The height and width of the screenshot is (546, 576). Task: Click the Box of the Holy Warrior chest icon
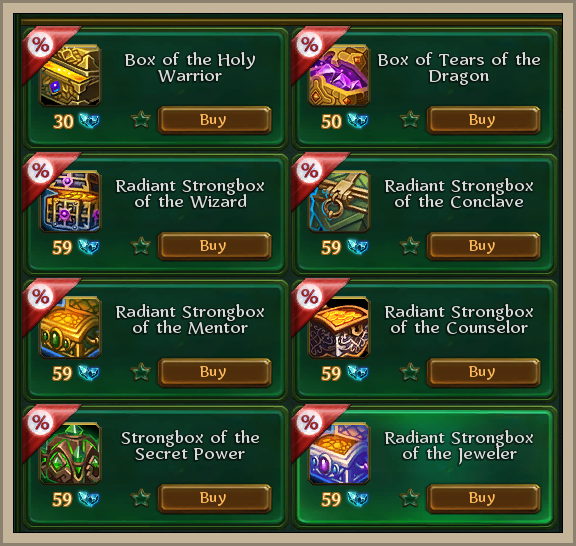[70, 76]
